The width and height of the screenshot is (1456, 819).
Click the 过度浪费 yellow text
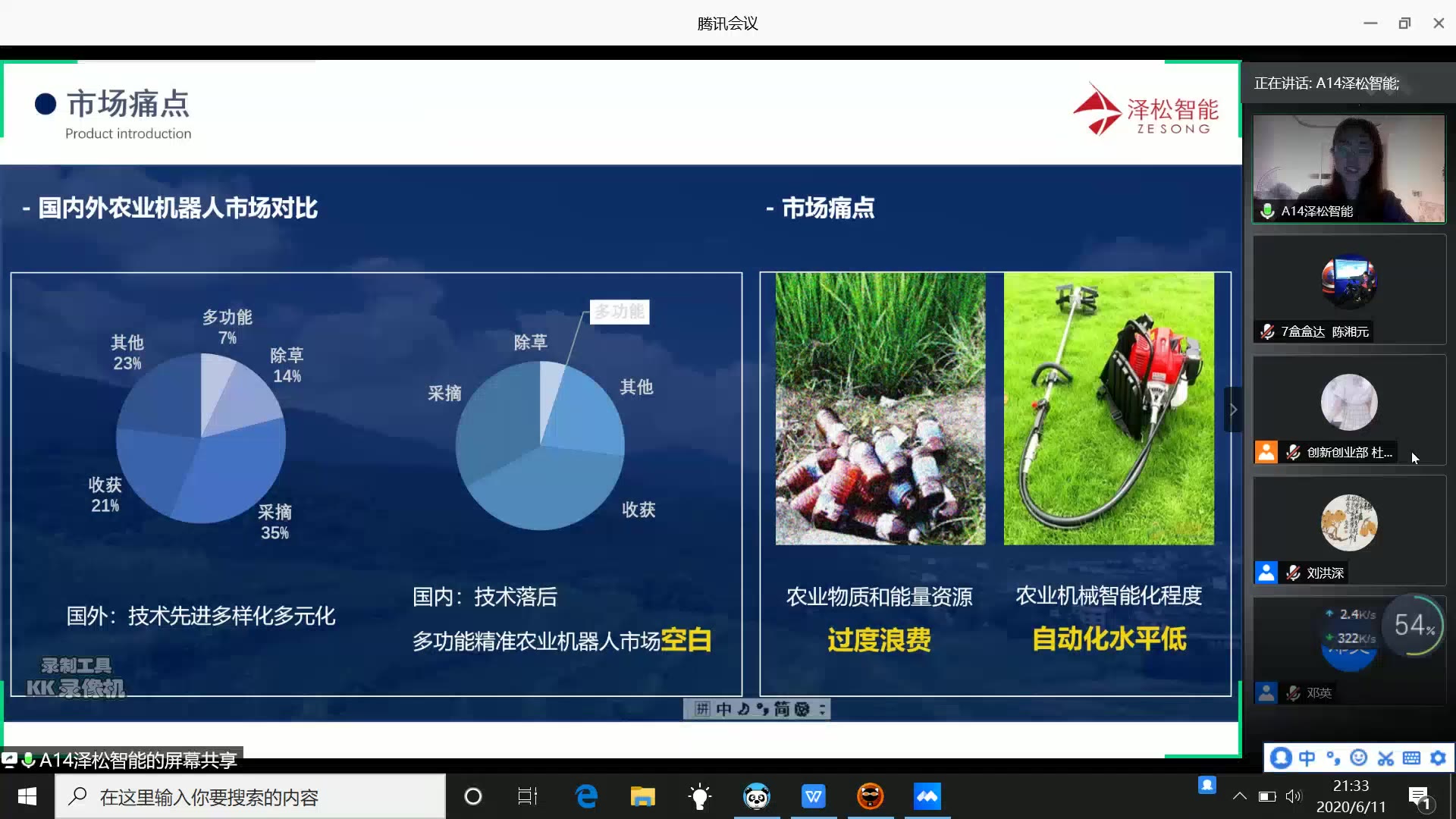(x=879, y=639)
